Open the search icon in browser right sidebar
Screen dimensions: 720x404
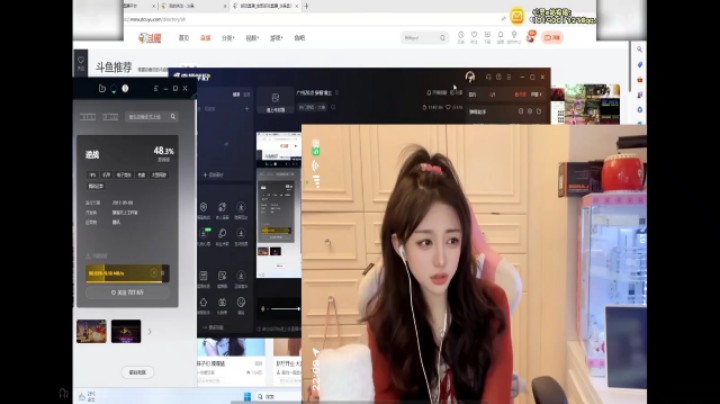639,49
